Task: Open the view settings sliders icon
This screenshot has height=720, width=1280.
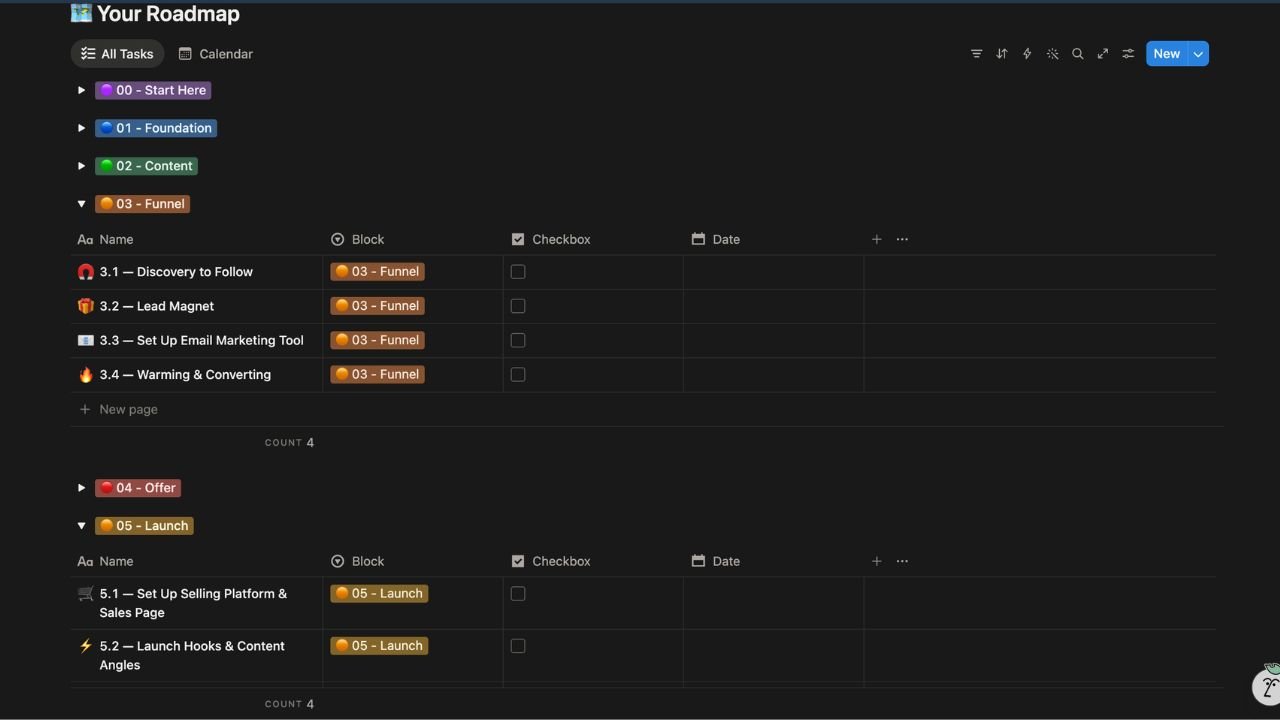Action: [x=1128, y=54]
